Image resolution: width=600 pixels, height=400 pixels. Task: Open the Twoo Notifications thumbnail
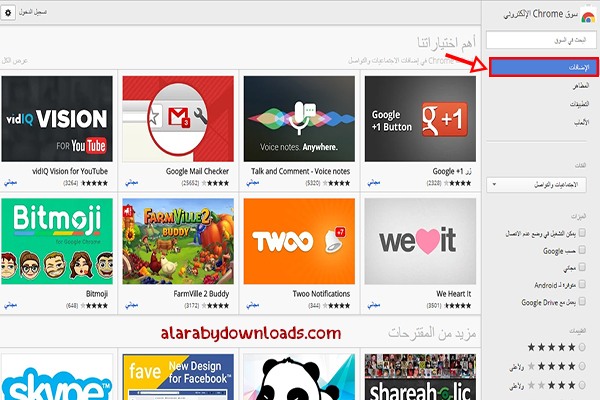(x=299, y=241)
